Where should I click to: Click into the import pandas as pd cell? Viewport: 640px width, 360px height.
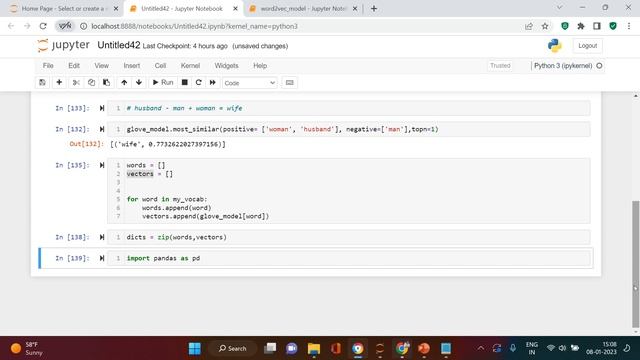(349, 258)
